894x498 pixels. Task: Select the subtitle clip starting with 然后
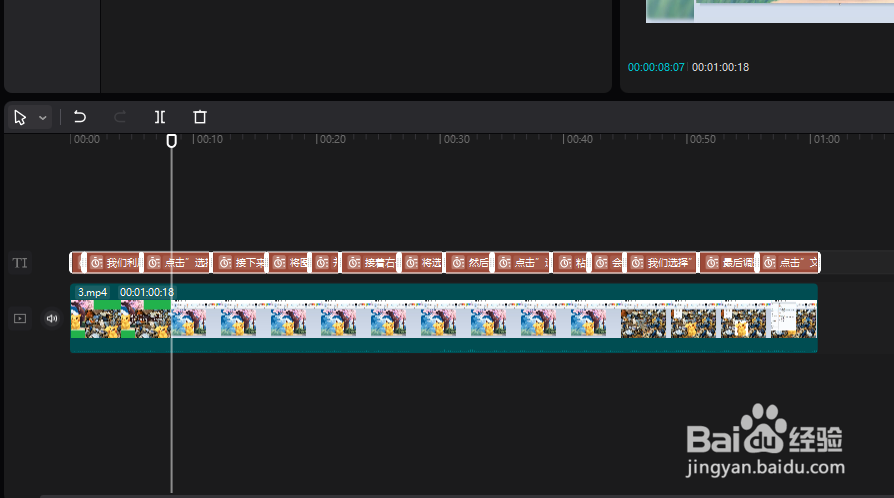coord(470,262)
